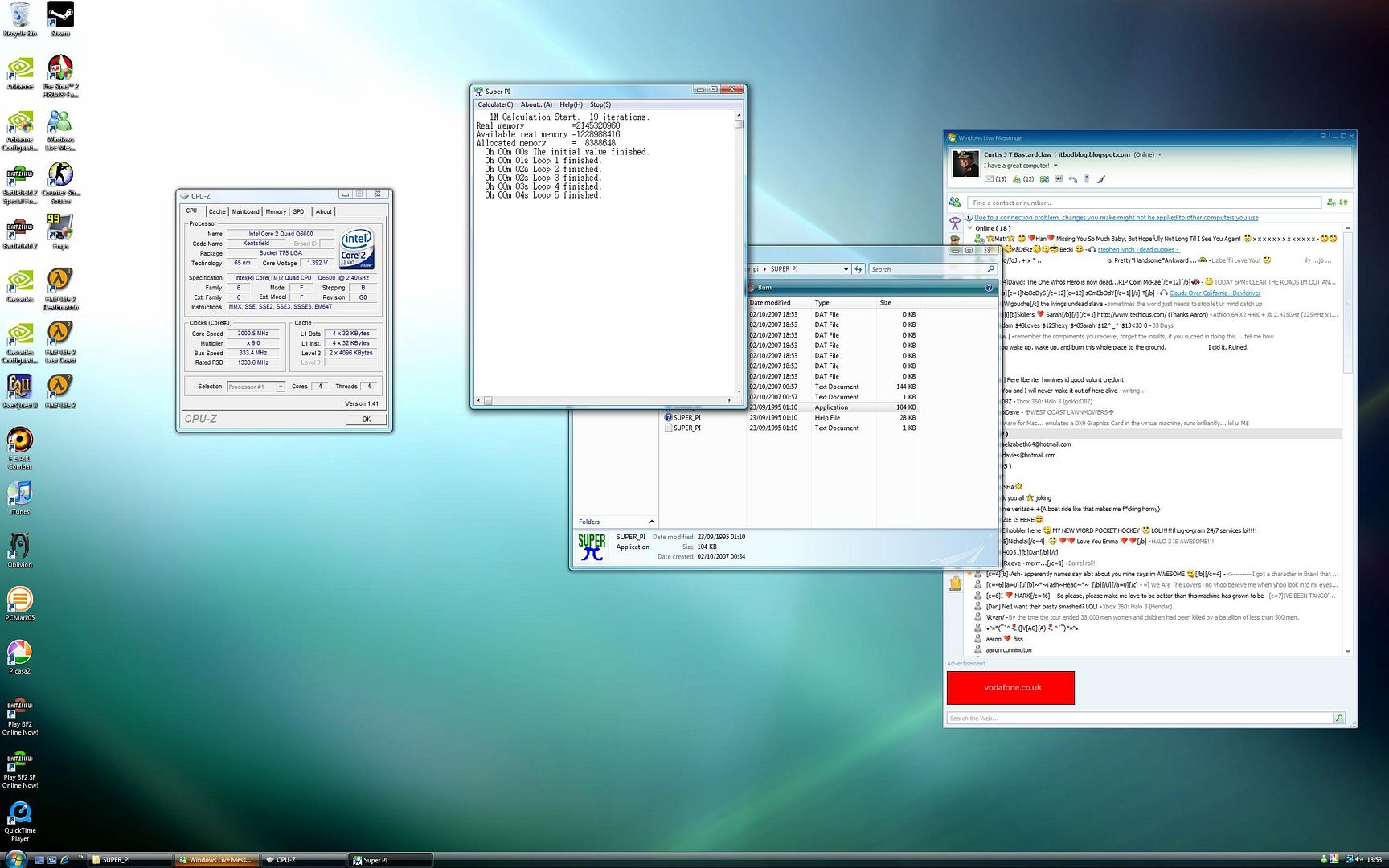Click the Burn button in Explorer toolbar
Image resolution: width=1389 pixels, height=868 pixels.
760,287
